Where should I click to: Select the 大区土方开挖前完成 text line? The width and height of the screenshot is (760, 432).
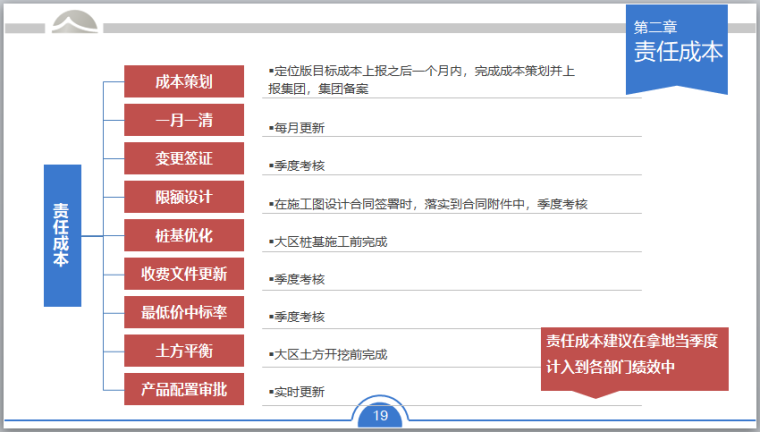329,355
